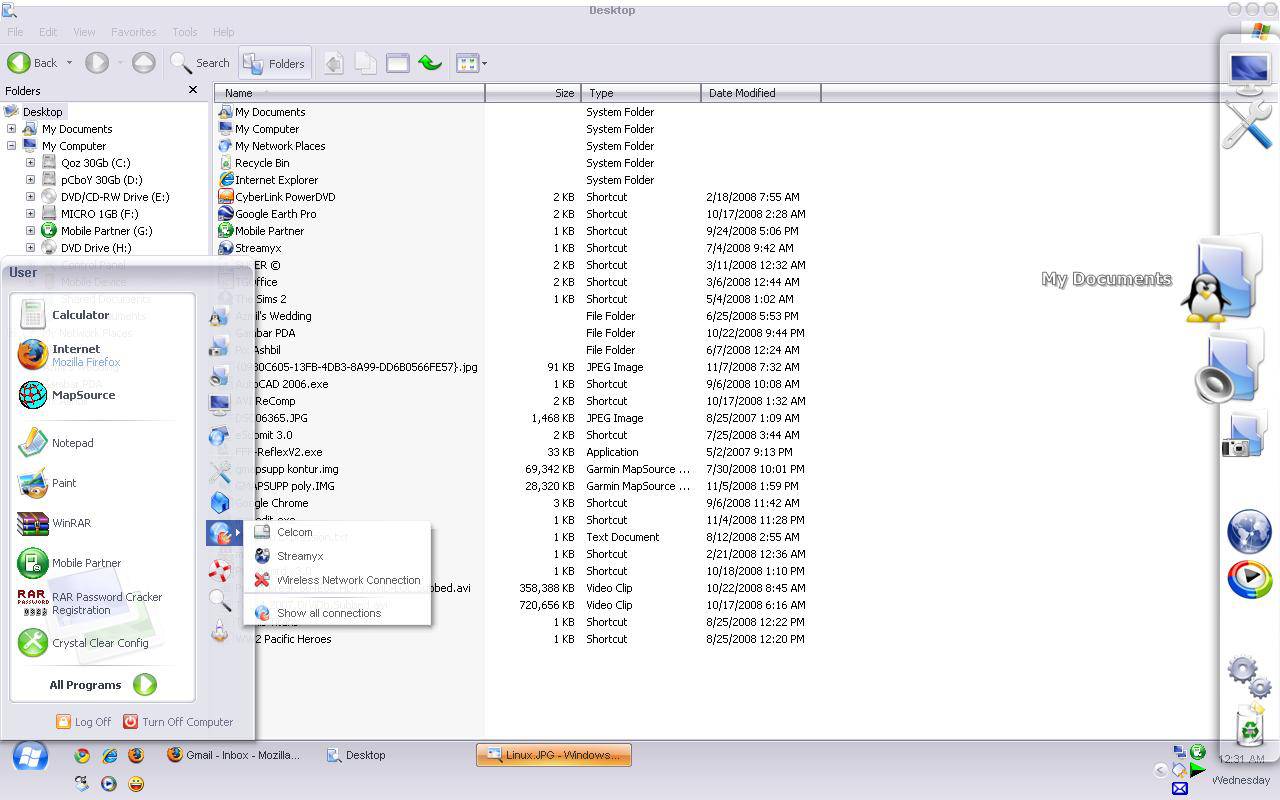This screenshot has width=1280, height=800.
Task: Click magnifier Search icon in start menu
Action: pos(220,600)
